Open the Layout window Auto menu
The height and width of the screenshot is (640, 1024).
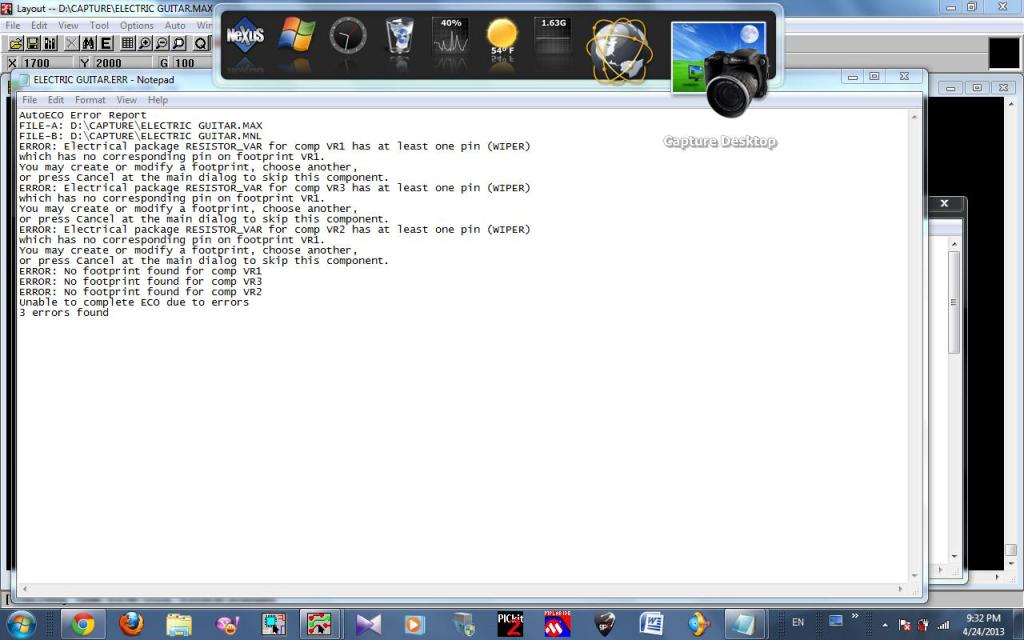pos(174,25)
